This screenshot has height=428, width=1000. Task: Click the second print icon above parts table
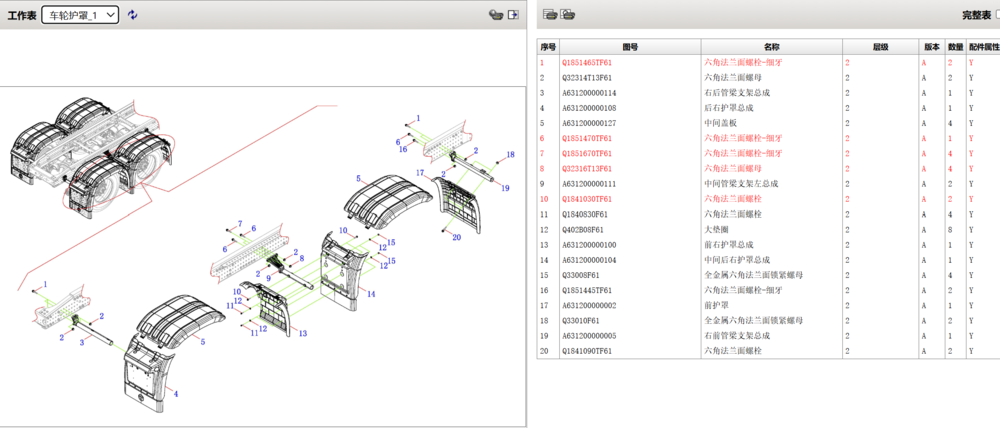click(568, 14)
